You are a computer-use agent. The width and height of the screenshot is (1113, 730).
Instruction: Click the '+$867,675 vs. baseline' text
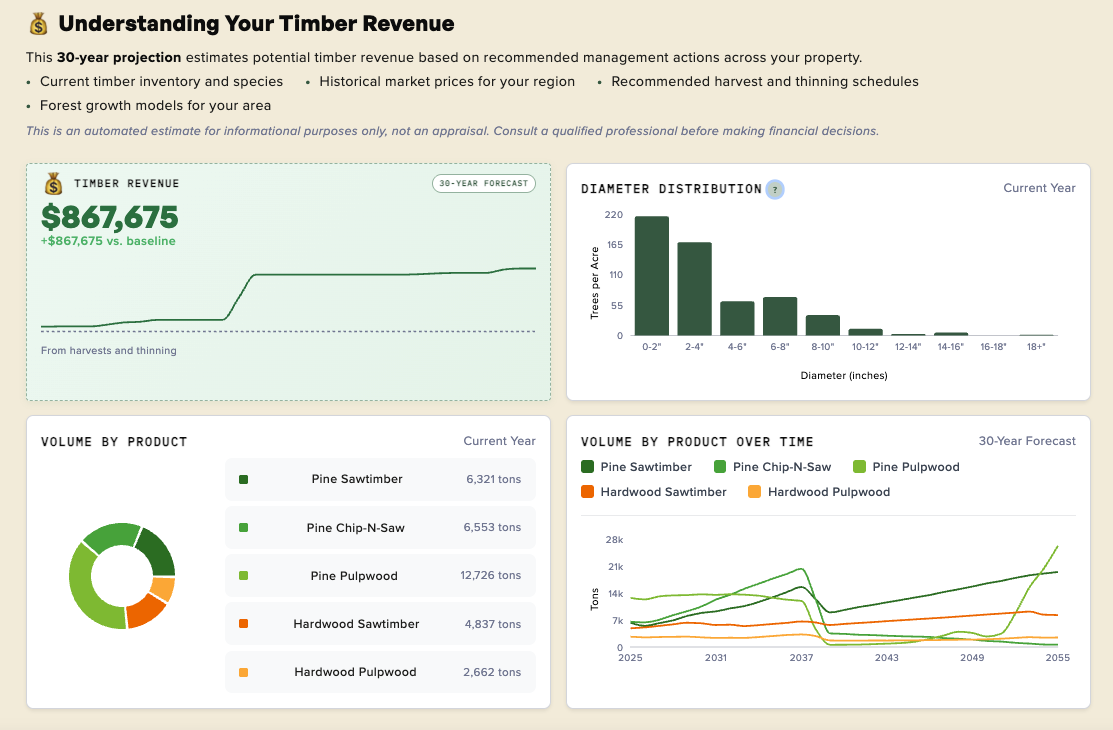[106, 242]
